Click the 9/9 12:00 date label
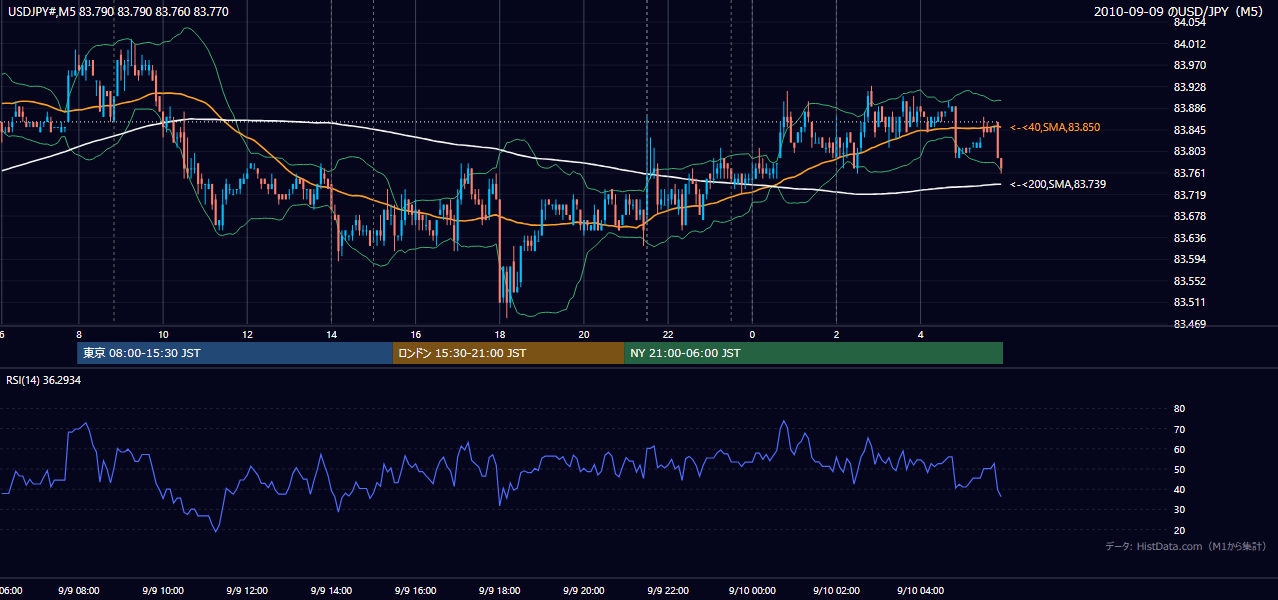This screenshot has width=1278, height=600. coord(247,591)
